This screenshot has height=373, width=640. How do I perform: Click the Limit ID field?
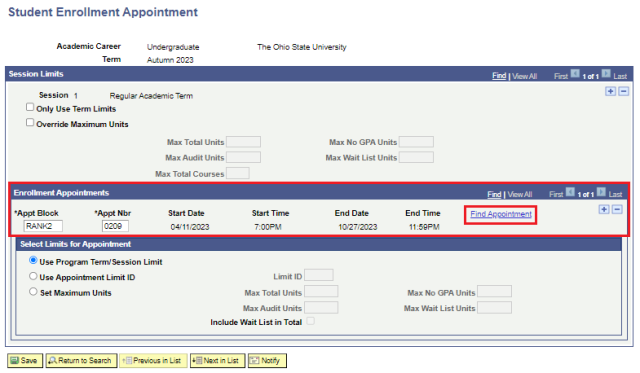click(x=319, y=275)
